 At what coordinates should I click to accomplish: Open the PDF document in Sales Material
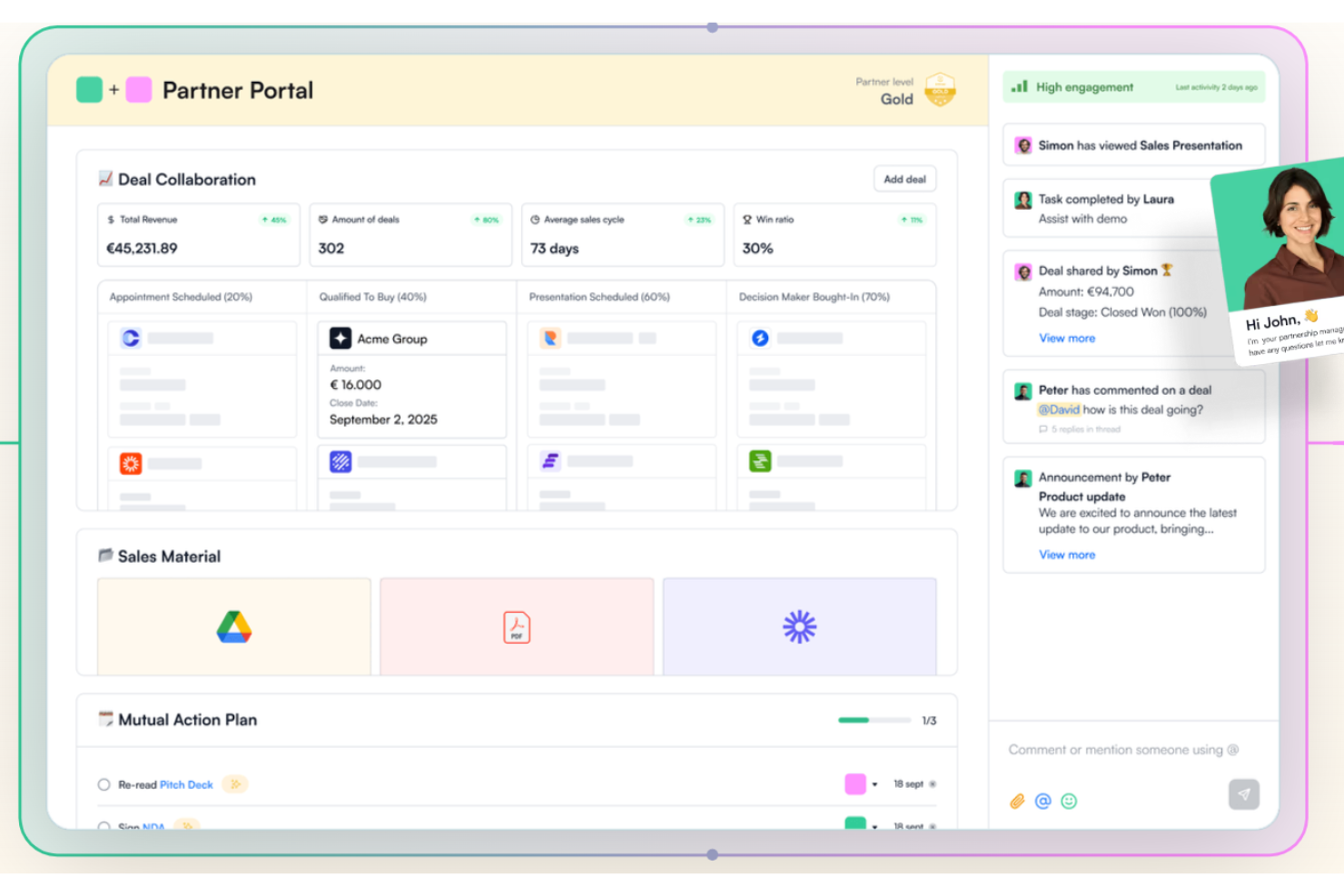tap(516, 626)
